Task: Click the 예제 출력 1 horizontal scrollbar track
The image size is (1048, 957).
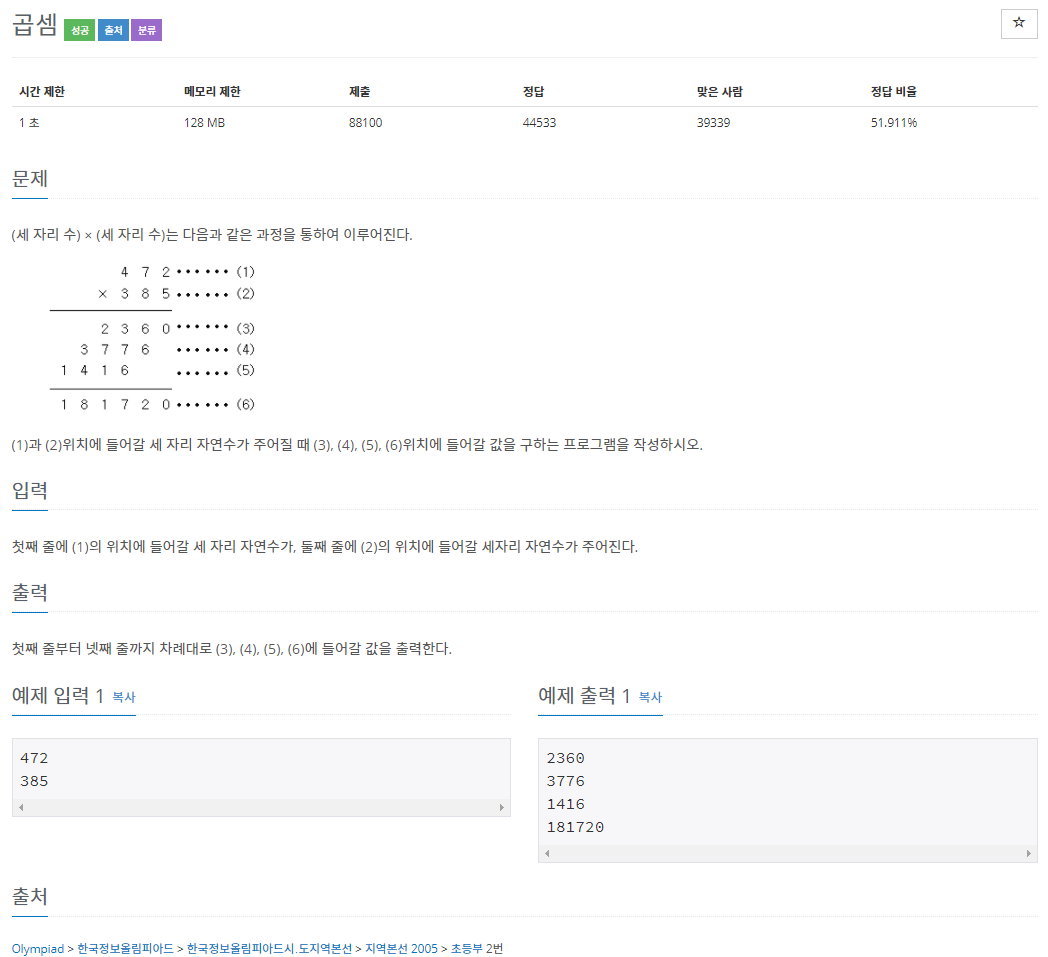Action: pyautogui.click(x=786, y=853)
